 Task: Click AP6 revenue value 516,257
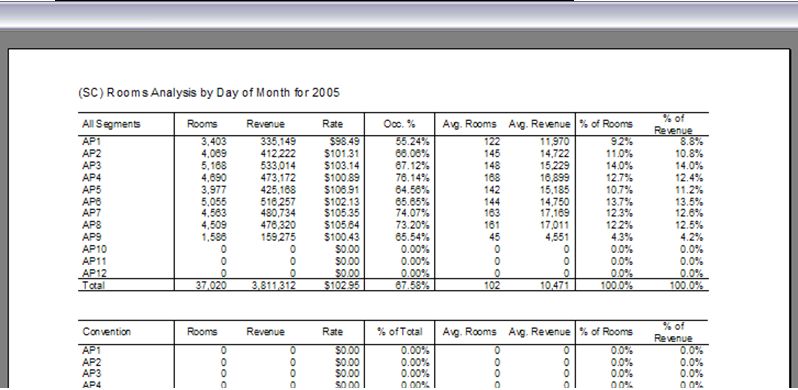[278, 202]
